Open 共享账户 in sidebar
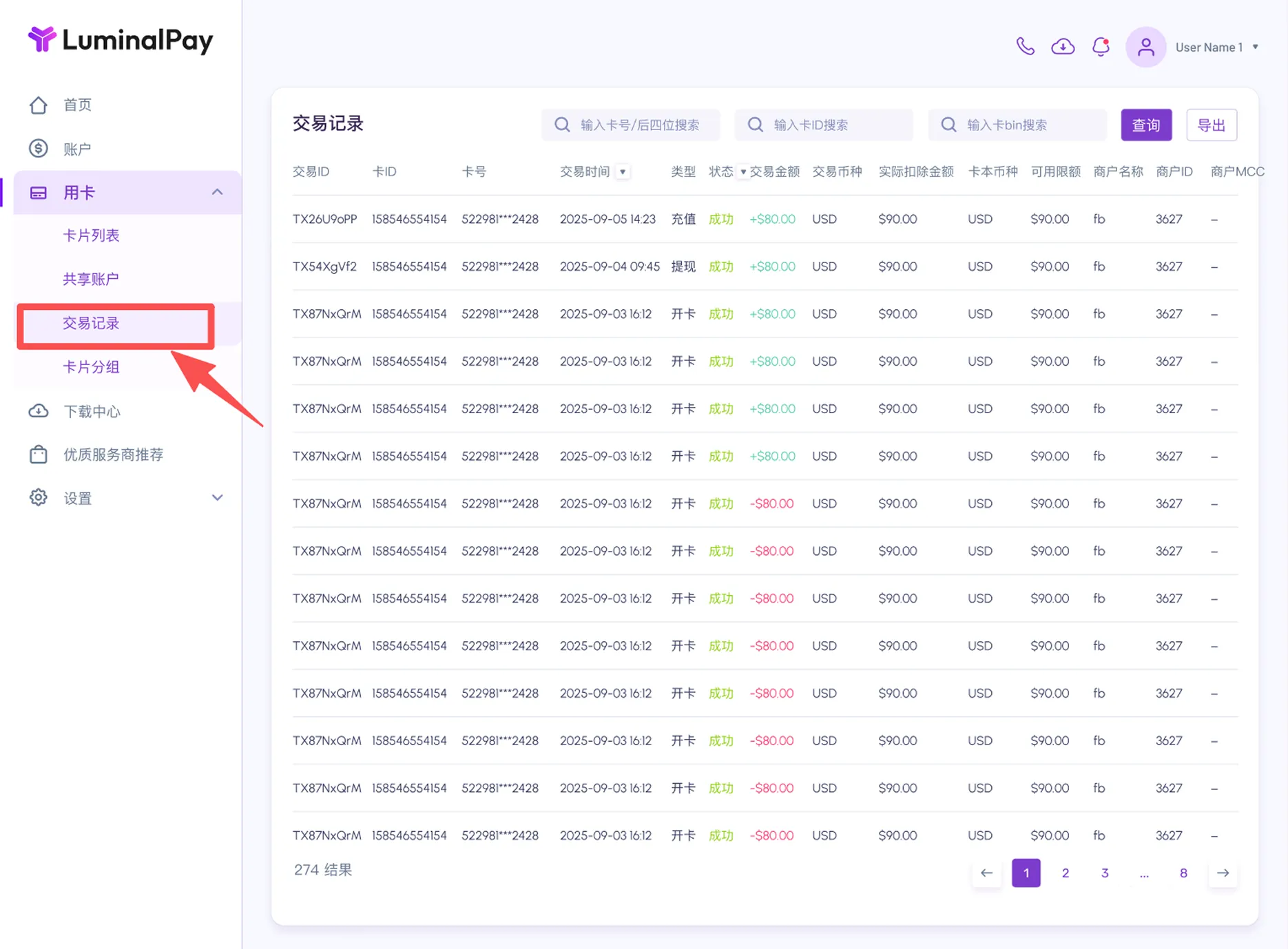Image resolution: width=1288 pixels, height=949 pixels. pos(91,279)
